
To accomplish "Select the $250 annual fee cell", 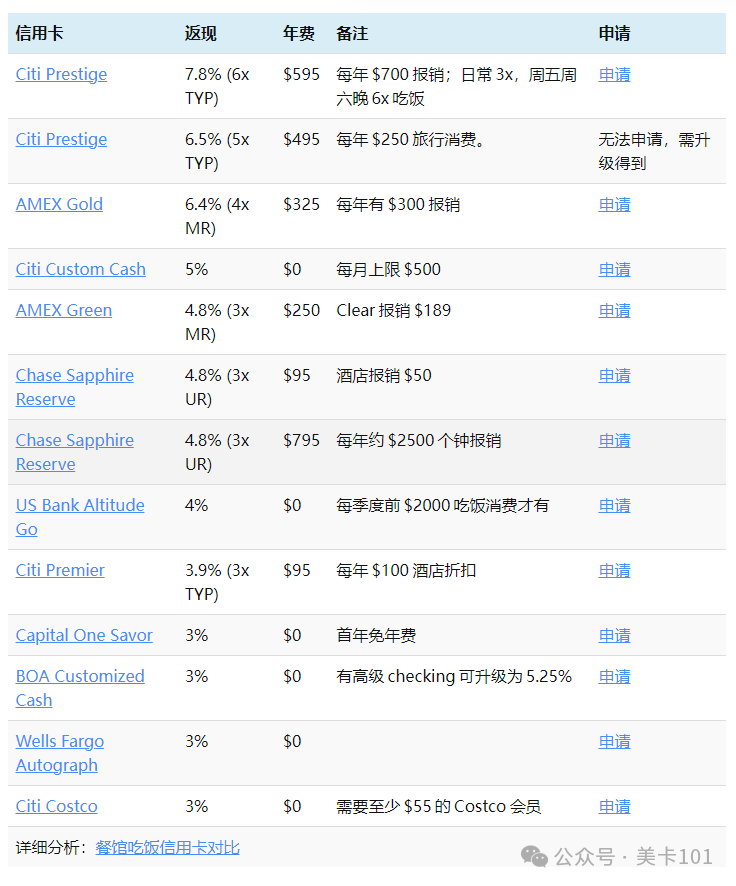I will pos(302,310).
